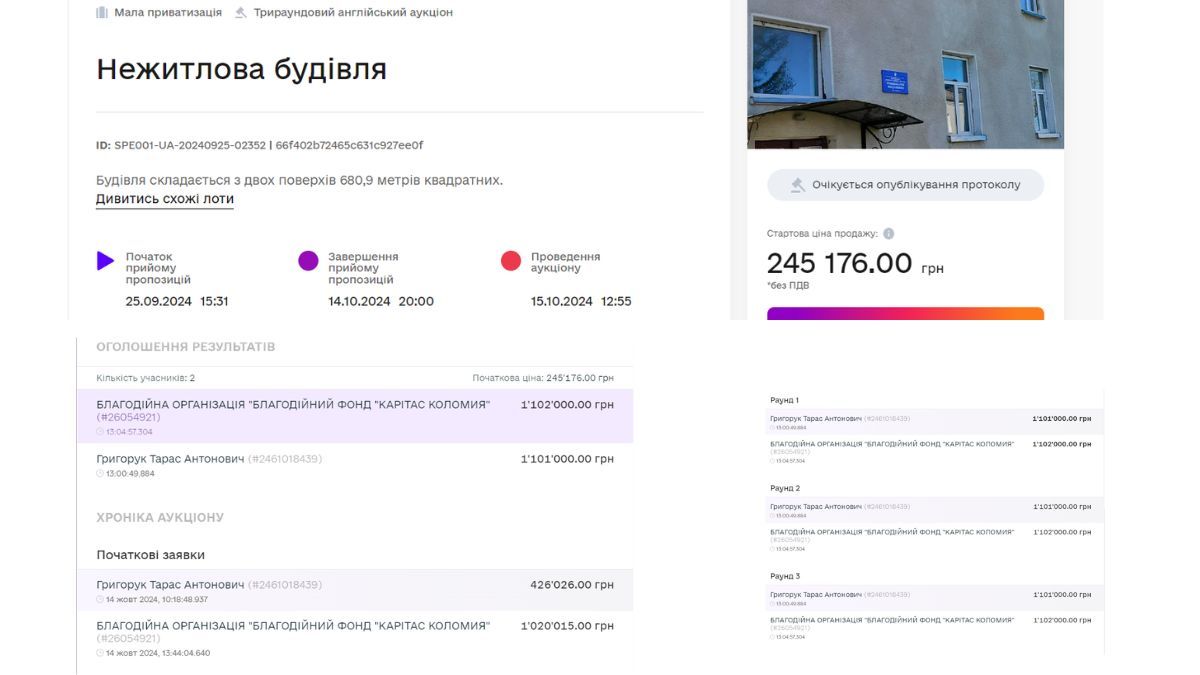This screenshot has width=1200, height=675.
Task: Select the building photo thumbnail
Action: coord(905,75)
